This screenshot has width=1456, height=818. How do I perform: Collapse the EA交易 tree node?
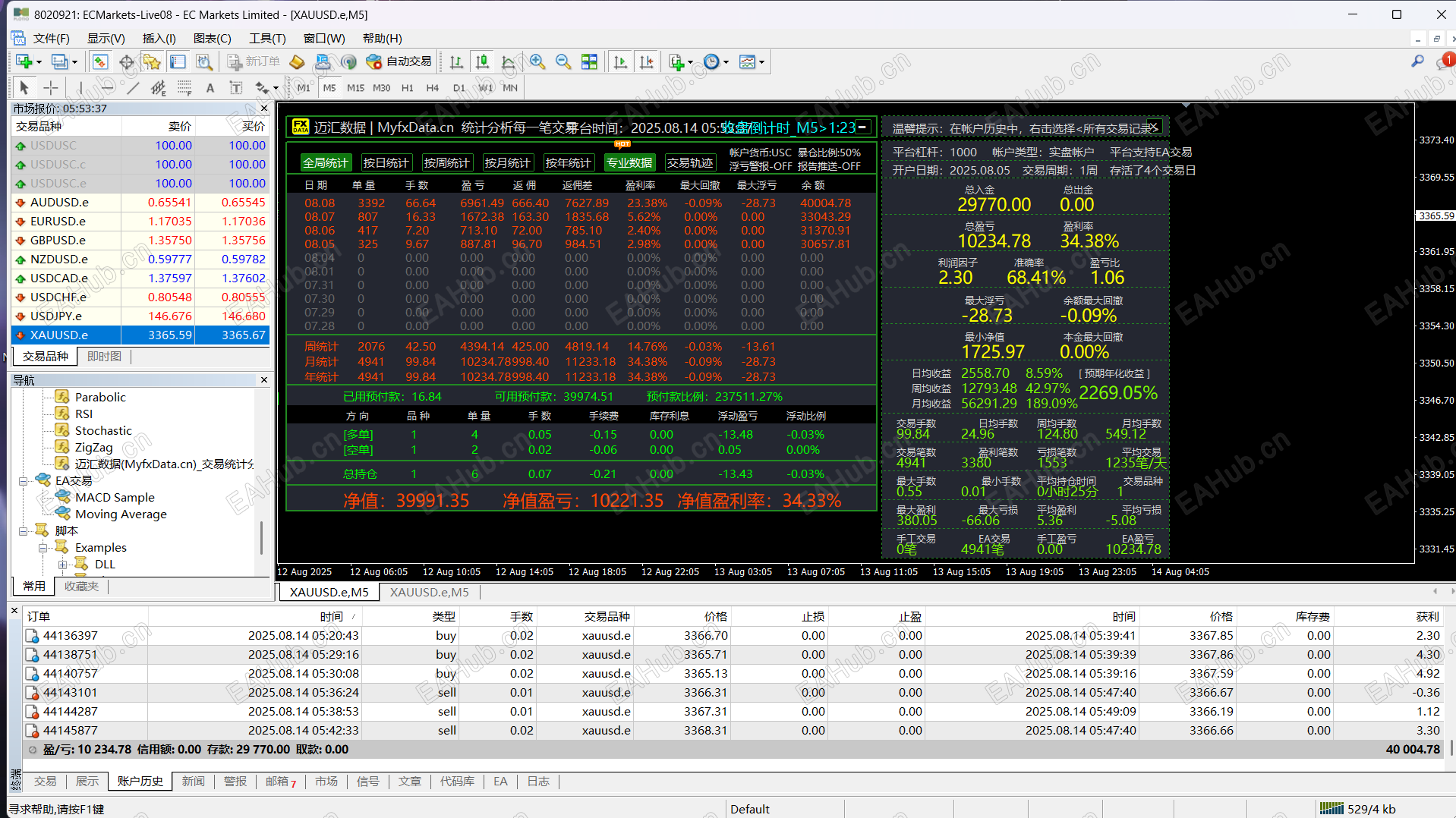click(24, 480)
